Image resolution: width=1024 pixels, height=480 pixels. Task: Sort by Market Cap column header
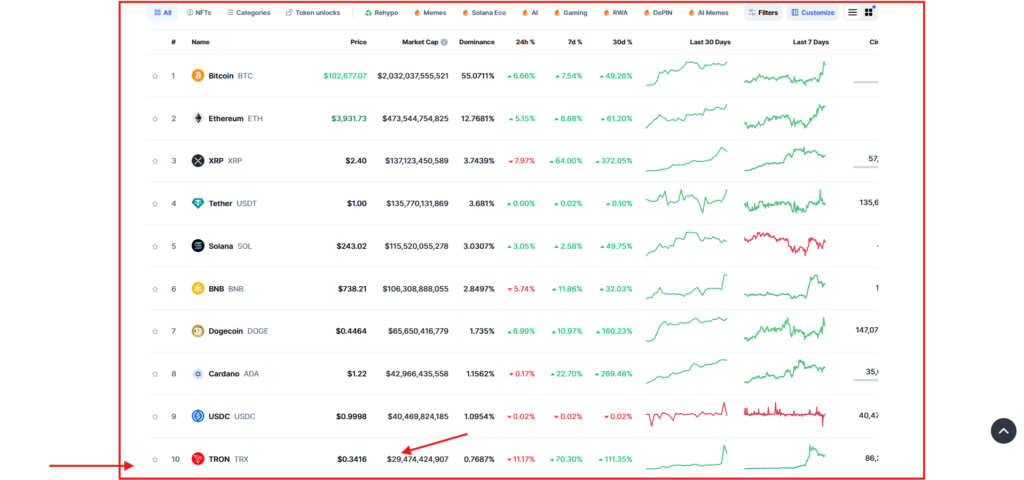click(x=420, y=42)
